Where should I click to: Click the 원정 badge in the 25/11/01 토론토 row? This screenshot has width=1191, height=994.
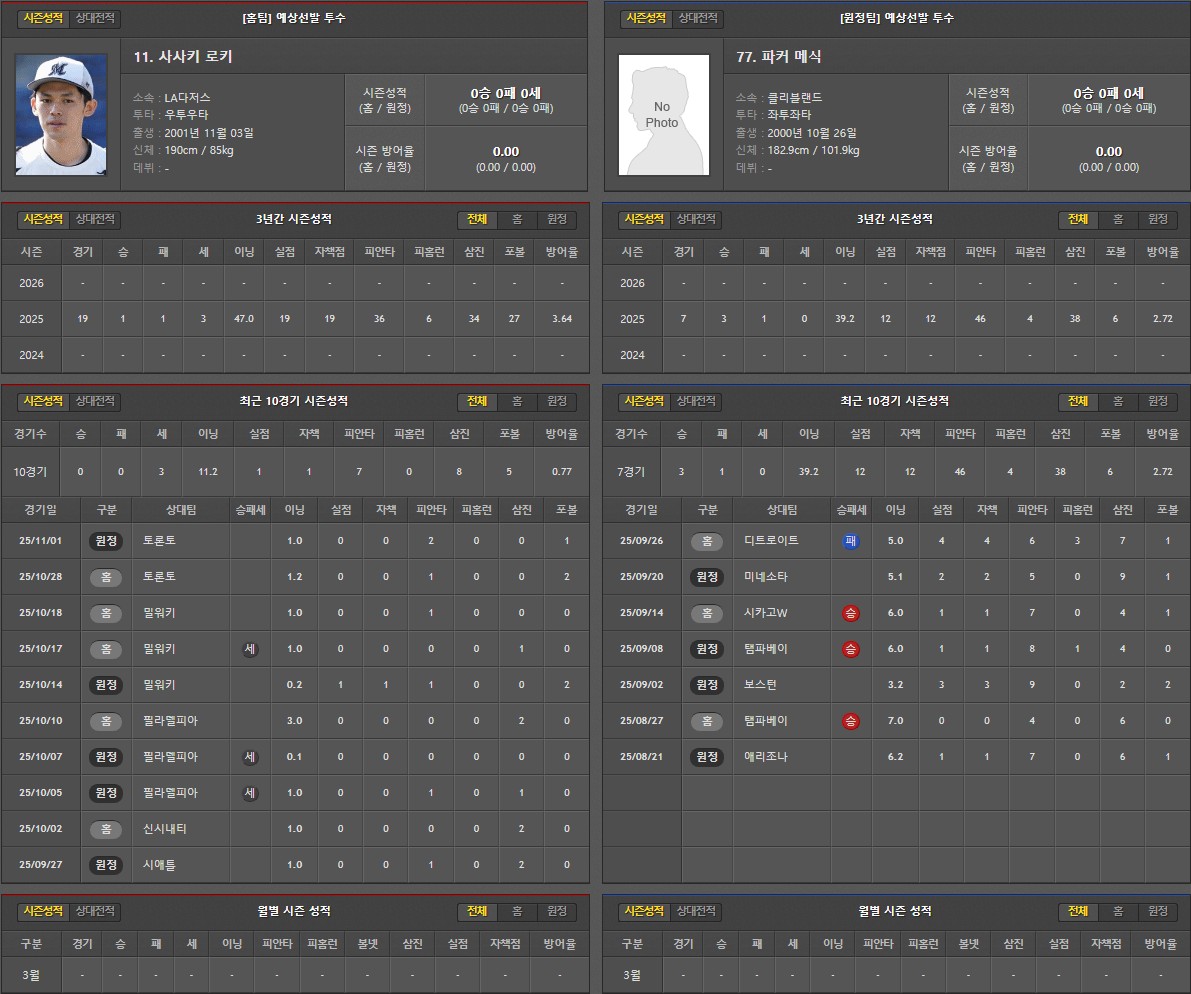click(106, 541)
